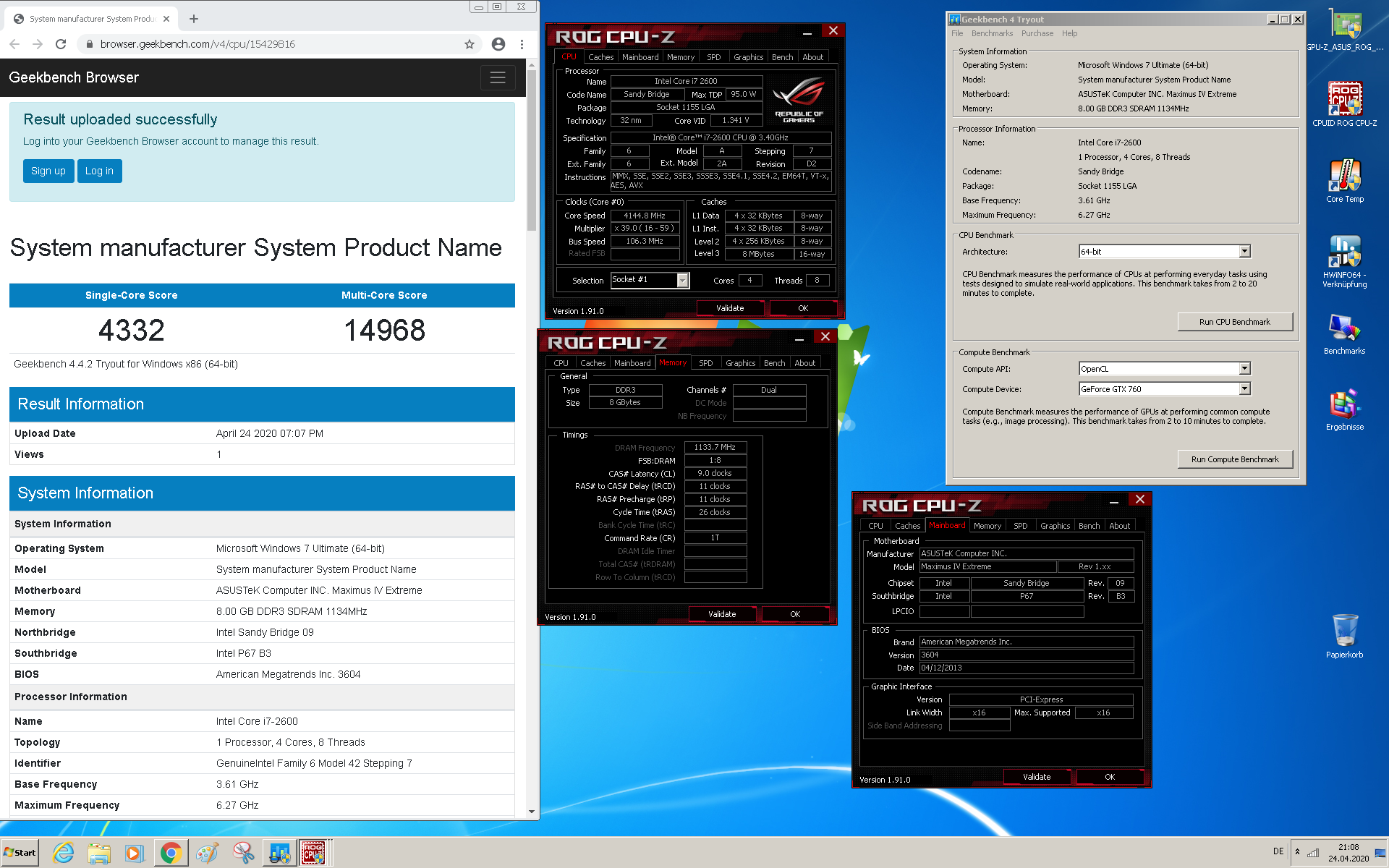
Task: Open Ergebnisse desktop icon
Action: tap(1345, 410)
